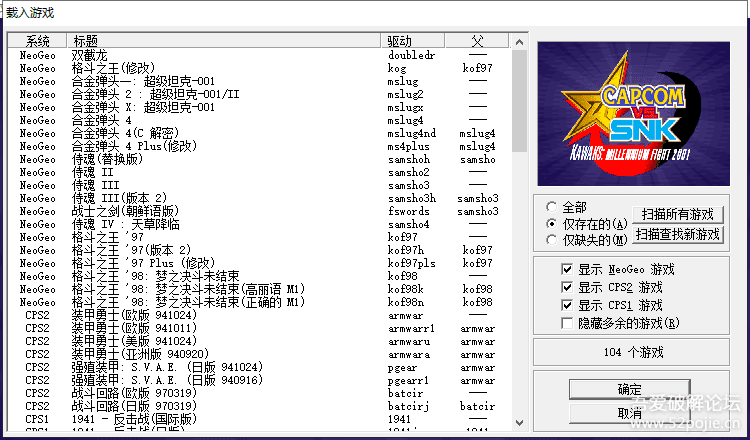The image size is (750, 440).
Task: Select the 仅缺失的 radio option
Action: pyautogui.click(x=551, y=239)
